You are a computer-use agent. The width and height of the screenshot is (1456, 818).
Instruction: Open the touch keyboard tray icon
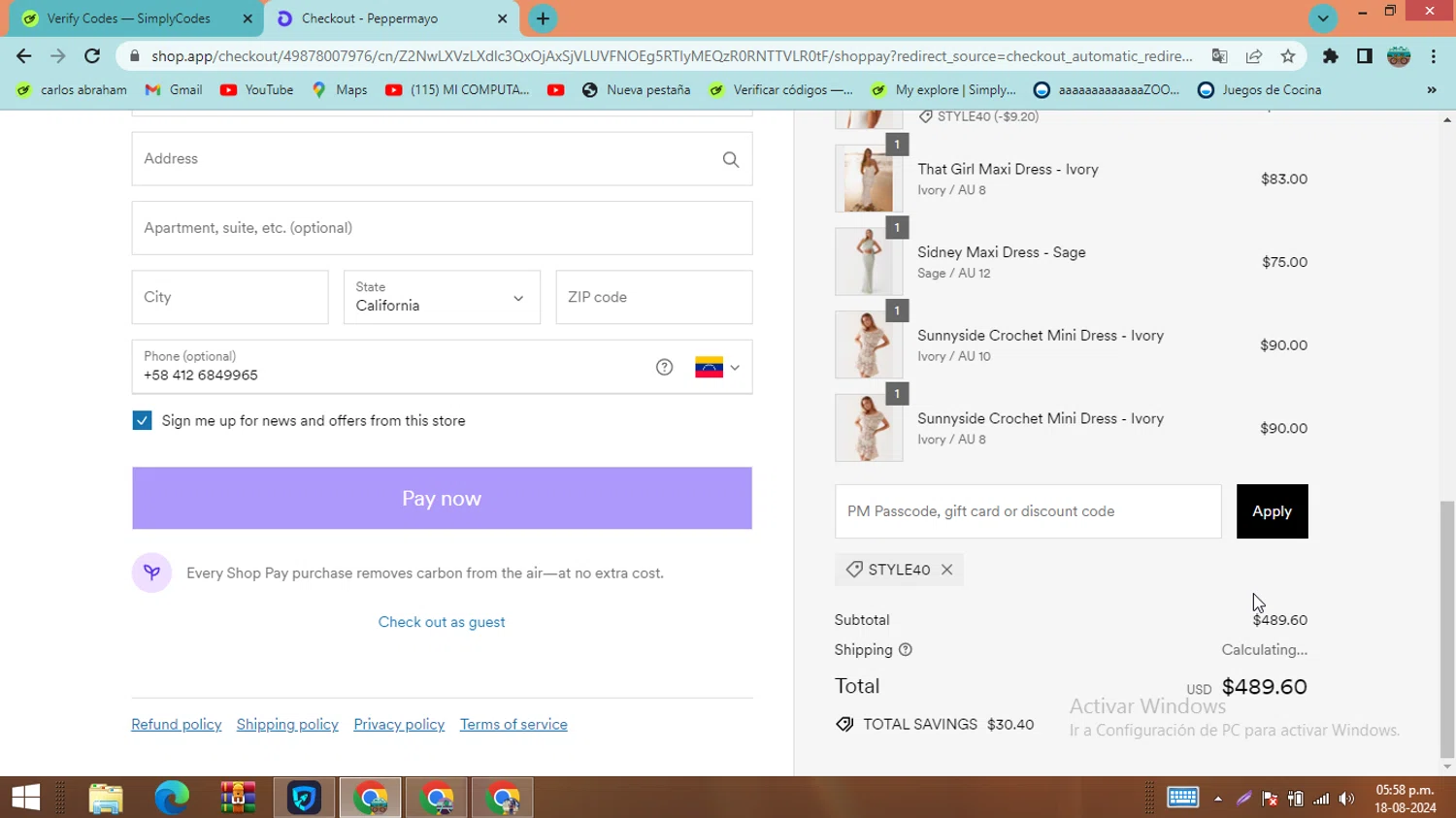1182,798
